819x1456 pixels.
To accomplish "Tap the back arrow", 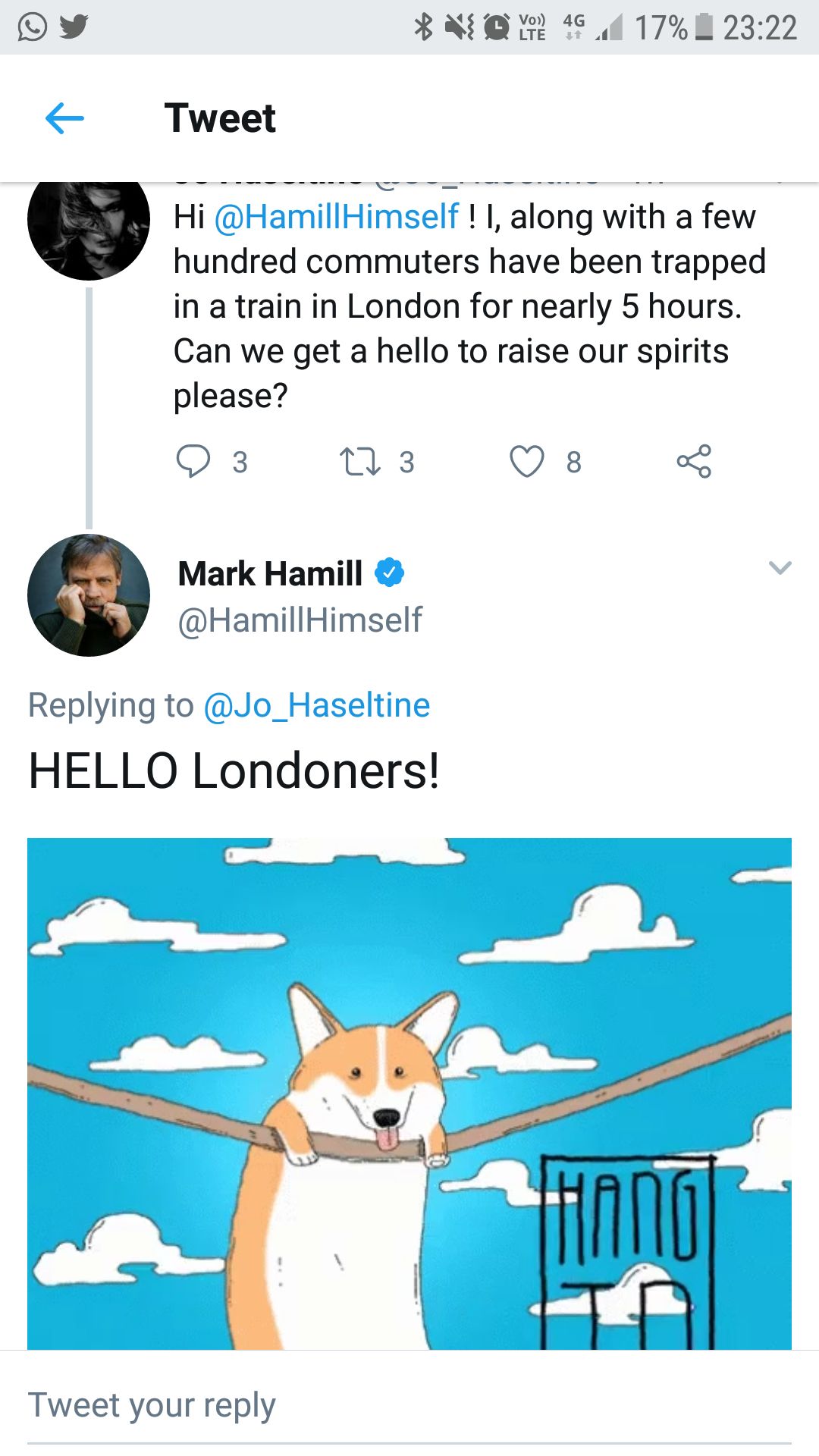I will pyautogui.click(x=64, y=118).
